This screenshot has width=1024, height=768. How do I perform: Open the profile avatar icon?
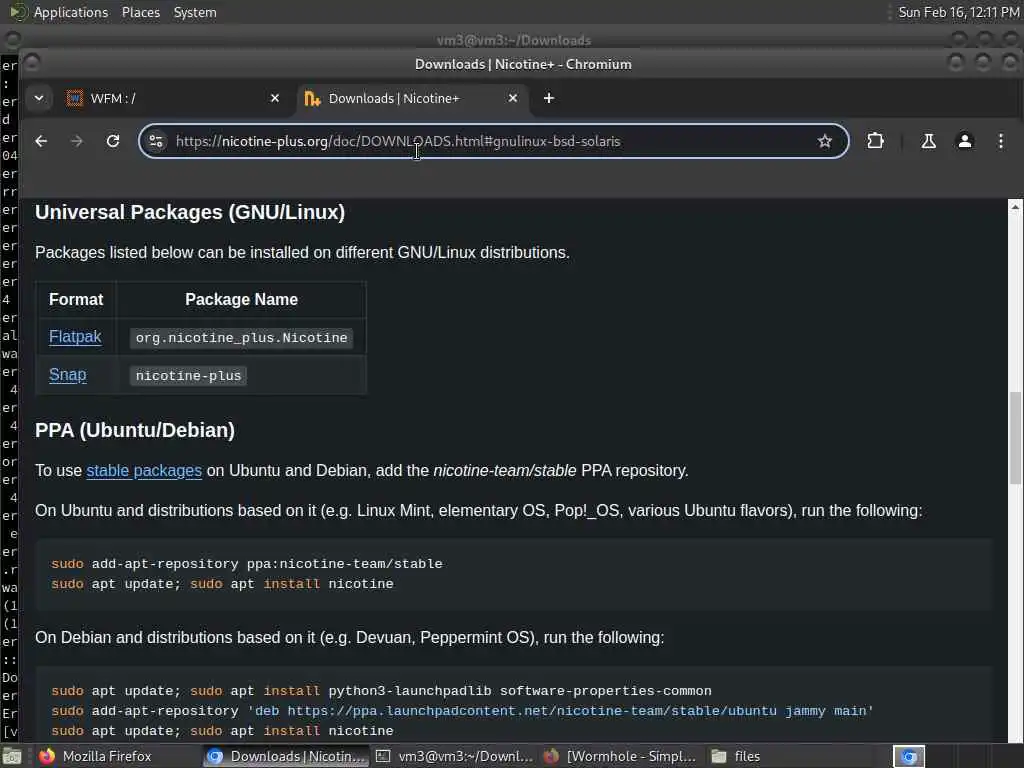point(965,141)
